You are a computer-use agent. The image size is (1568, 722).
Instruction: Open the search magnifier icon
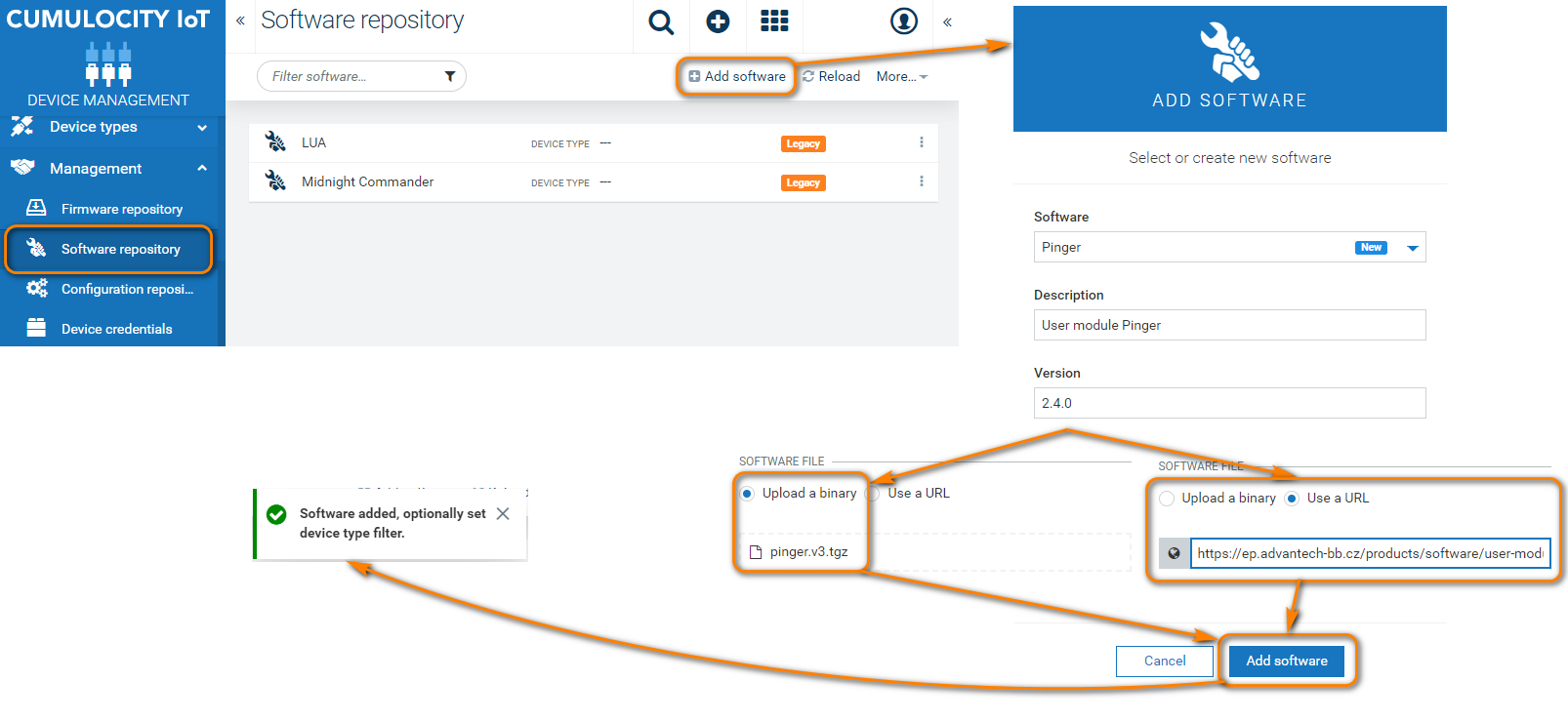[661, 21]
